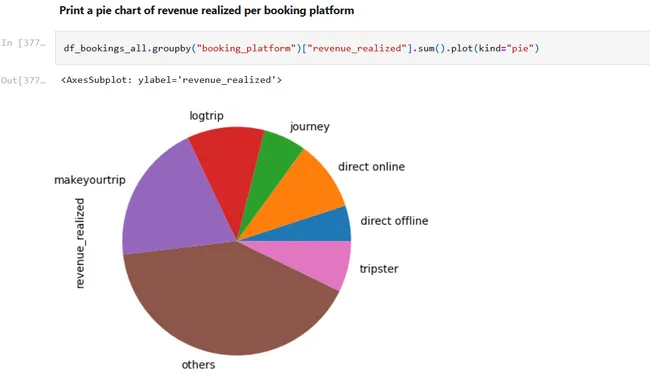Click the code cell input with groupby command

[352, 48]
